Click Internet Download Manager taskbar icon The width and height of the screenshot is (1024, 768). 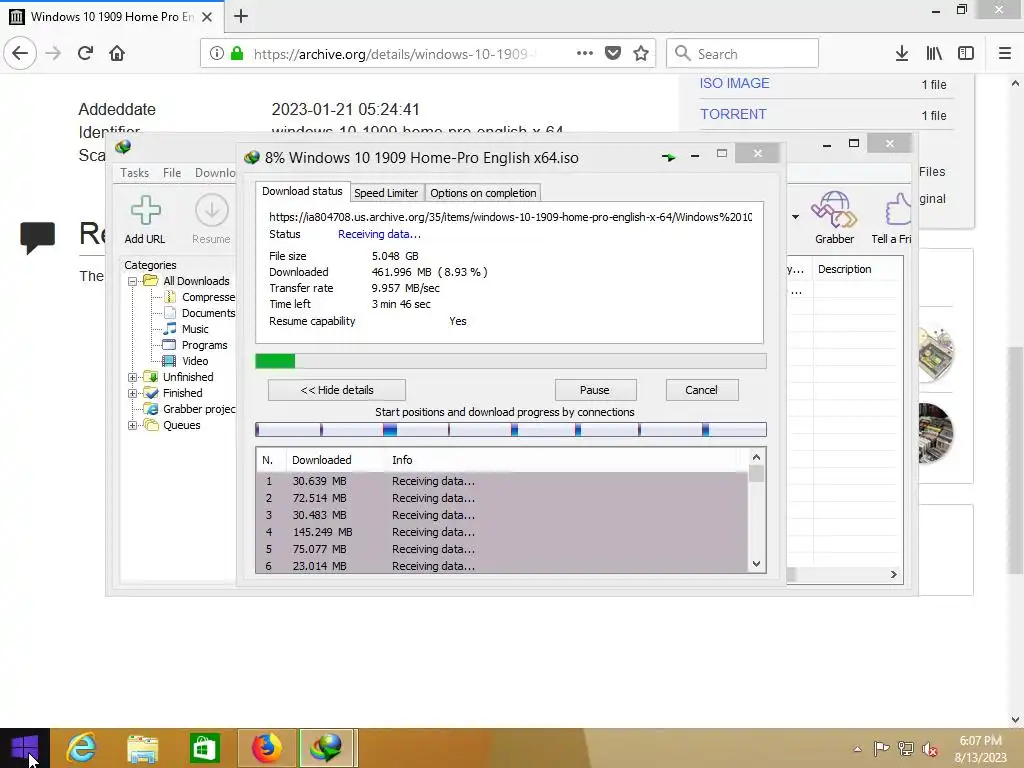pos(327,748)
